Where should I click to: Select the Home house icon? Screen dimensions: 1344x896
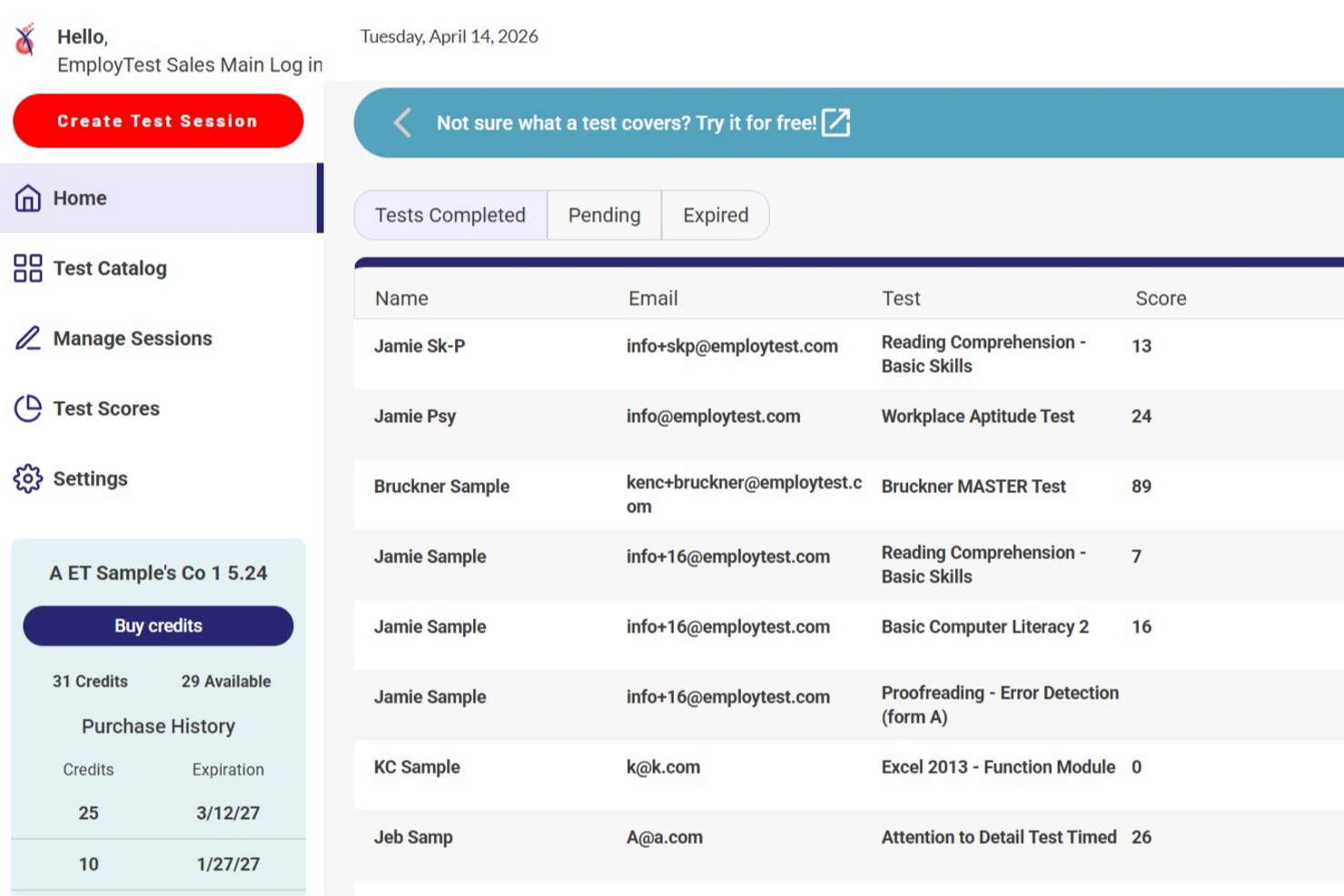pyautogui.click(x=28, y=197)
